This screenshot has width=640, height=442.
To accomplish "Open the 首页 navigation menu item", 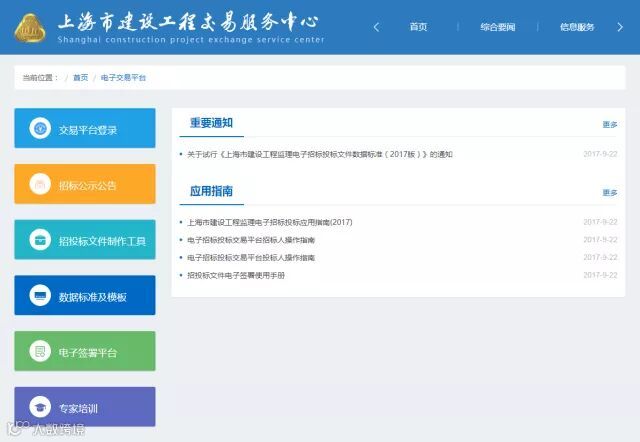I will click(x=418, y=27).
